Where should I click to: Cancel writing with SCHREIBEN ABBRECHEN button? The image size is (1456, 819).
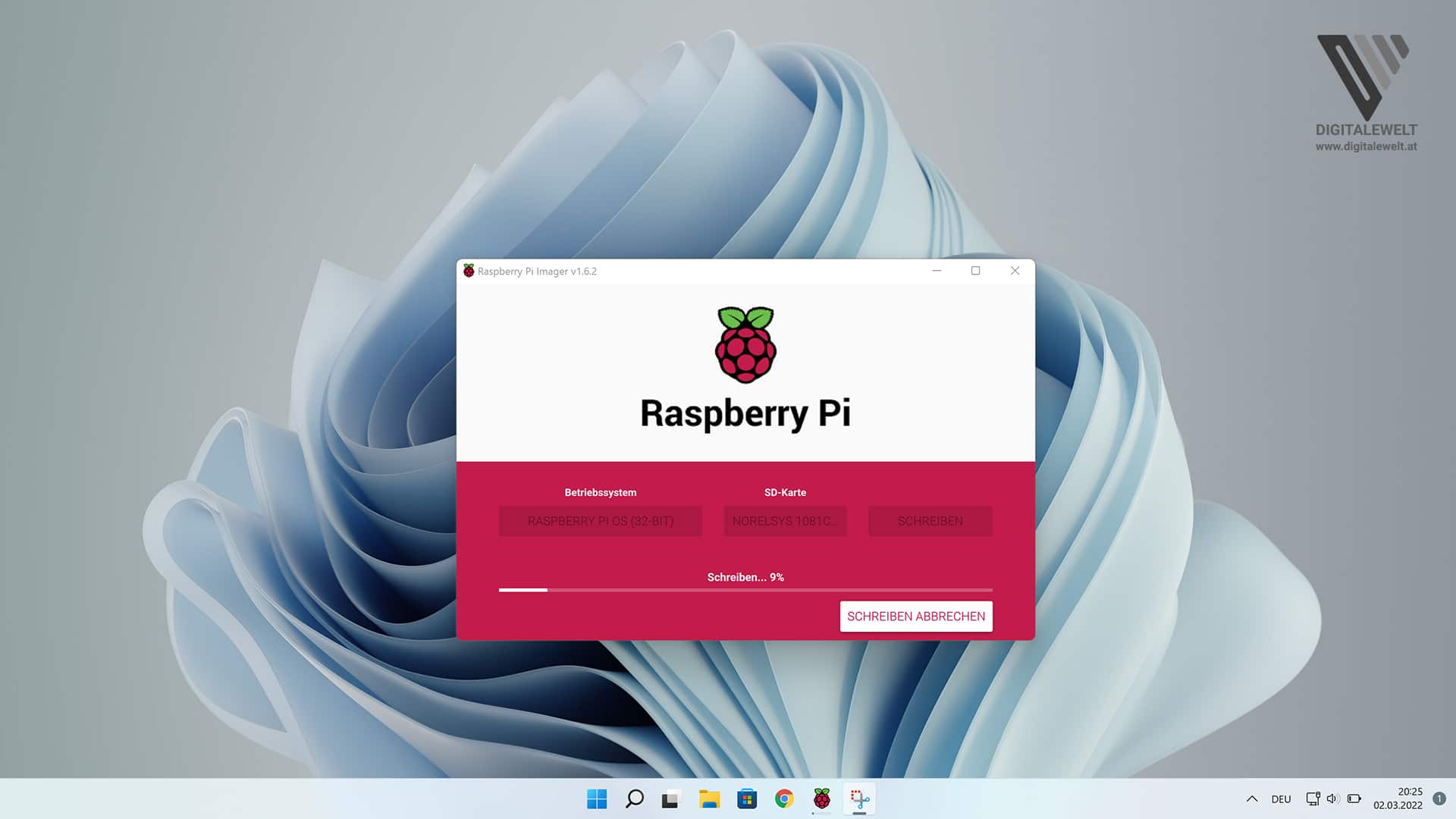[916, 617]
